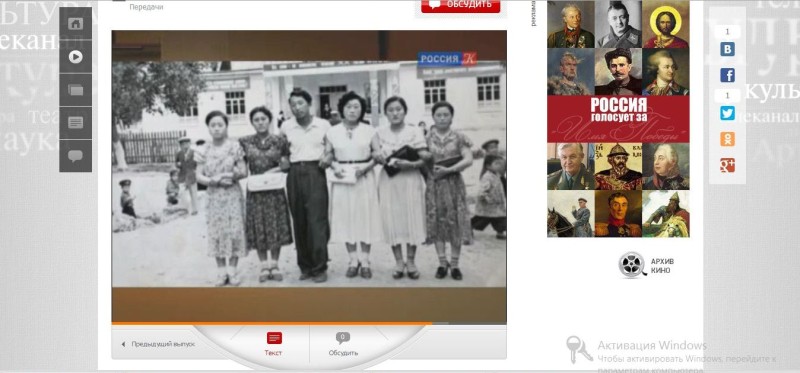Open the text article icon in sidebar
Image resolution: width=800 pixels, height=373 pixels.
point(76,123)
